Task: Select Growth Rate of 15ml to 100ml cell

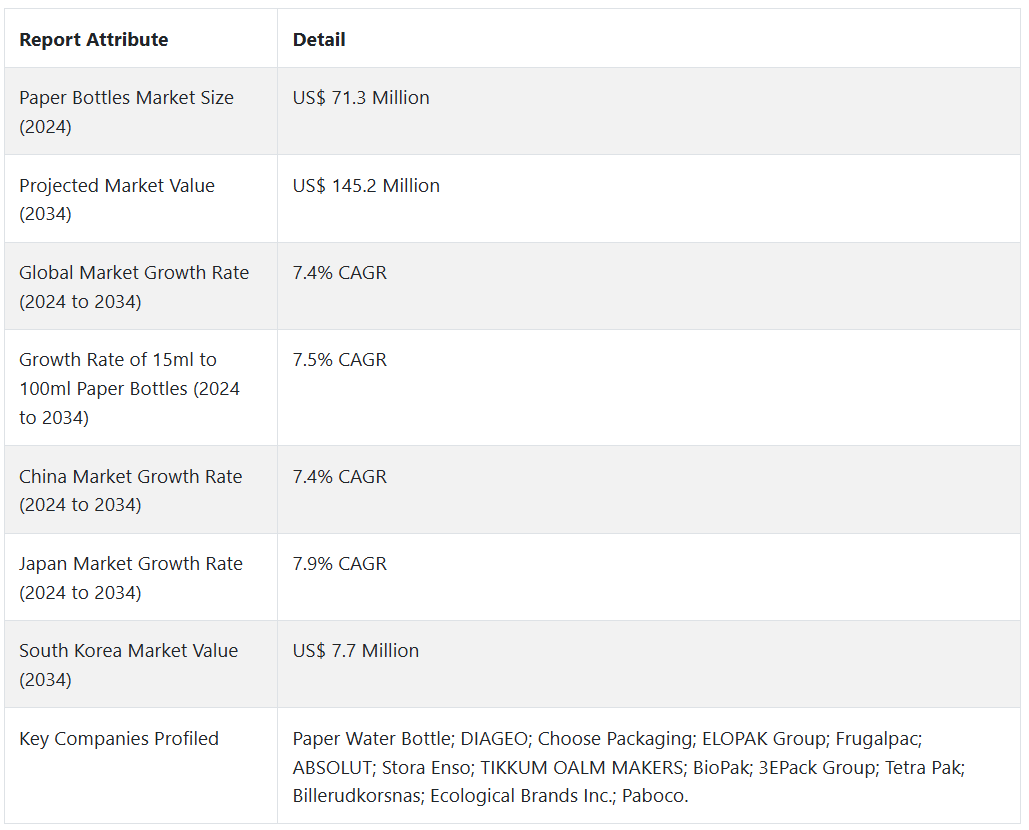Action: [140, 388]
